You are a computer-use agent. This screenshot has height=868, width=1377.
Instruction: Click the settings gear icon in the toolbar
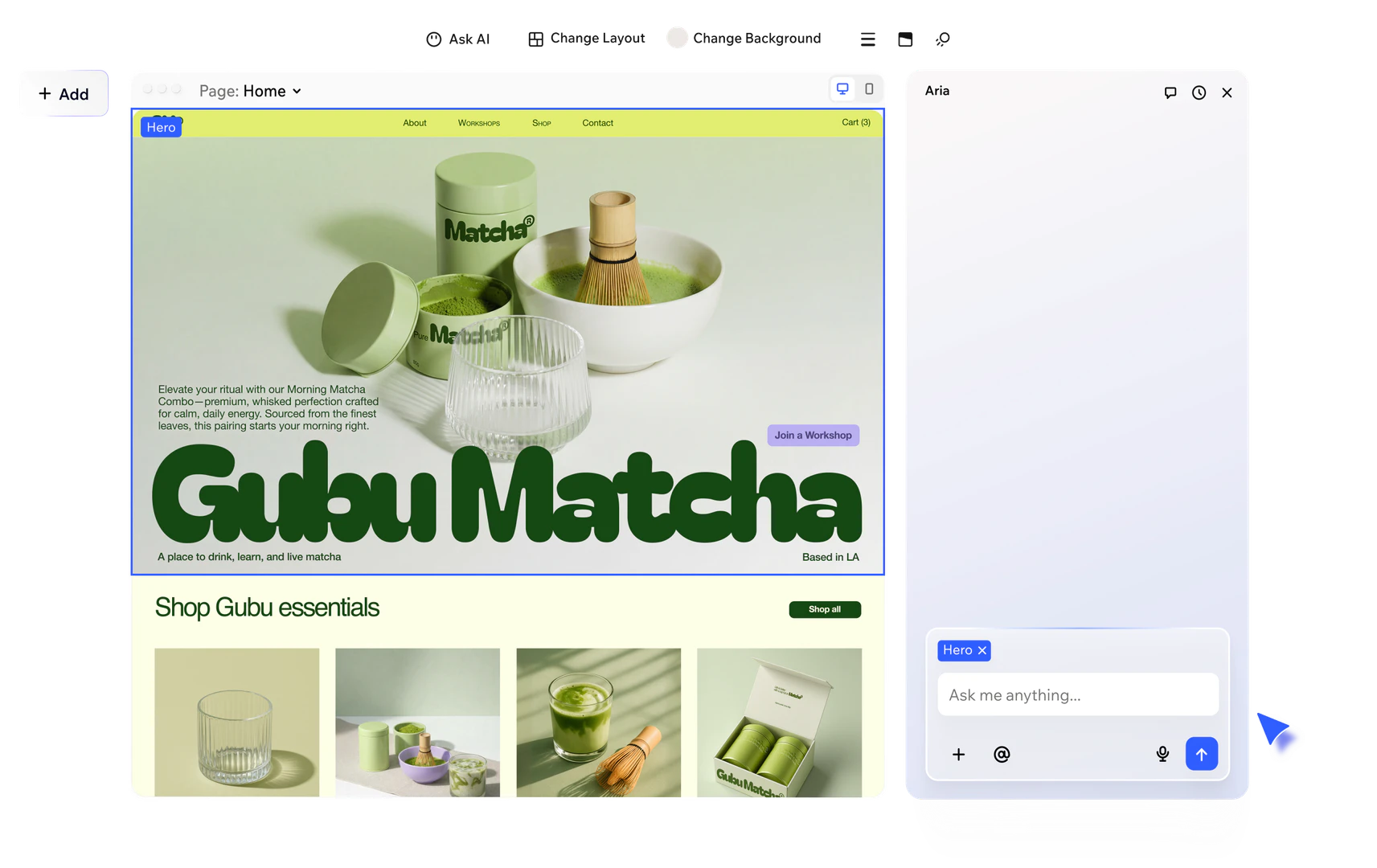(x=941, y=38)
